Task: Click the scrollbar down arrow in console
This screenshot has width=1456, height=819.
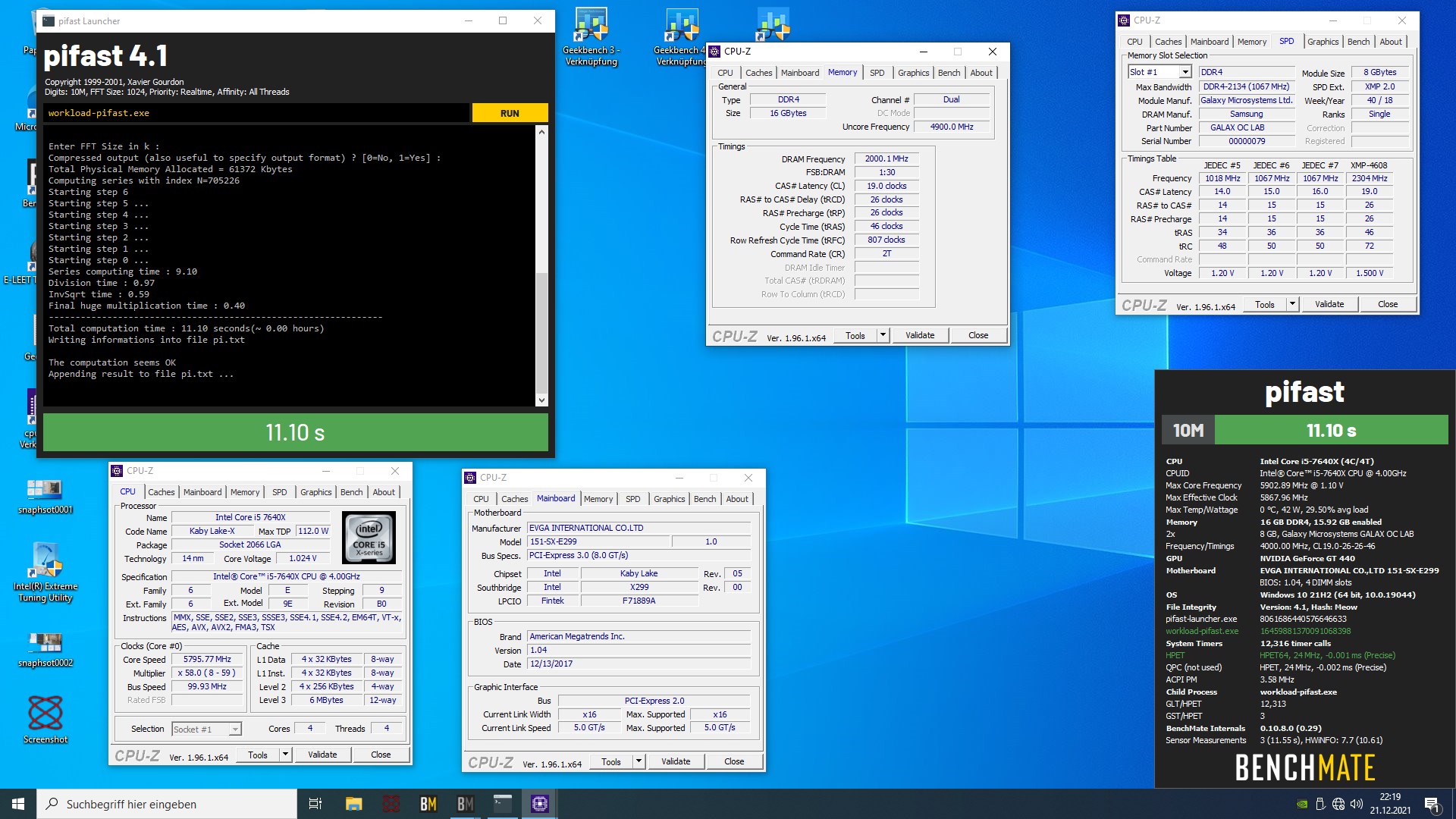Action: pos(541,400)
